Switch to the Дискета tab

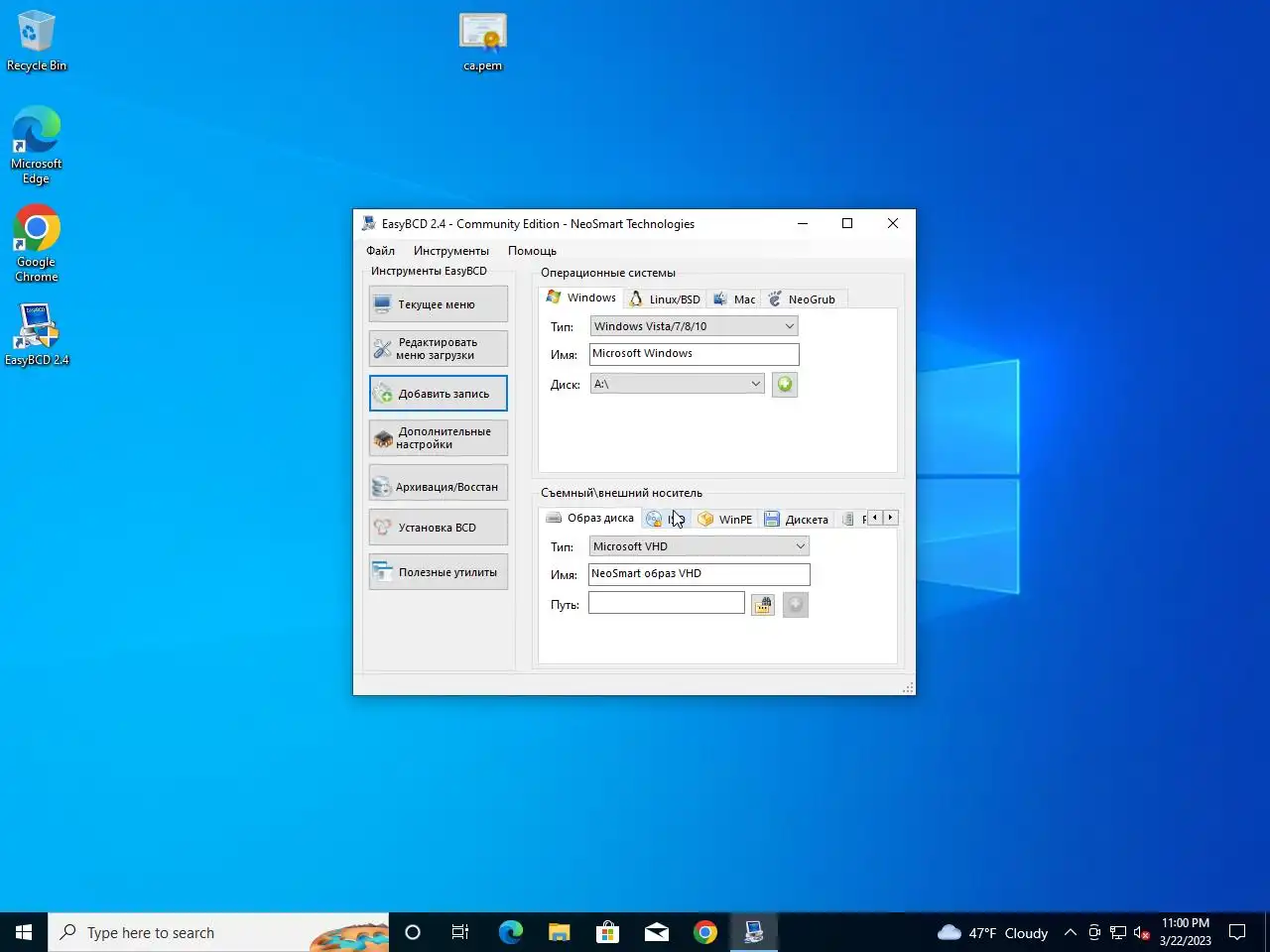coord(797,519)
